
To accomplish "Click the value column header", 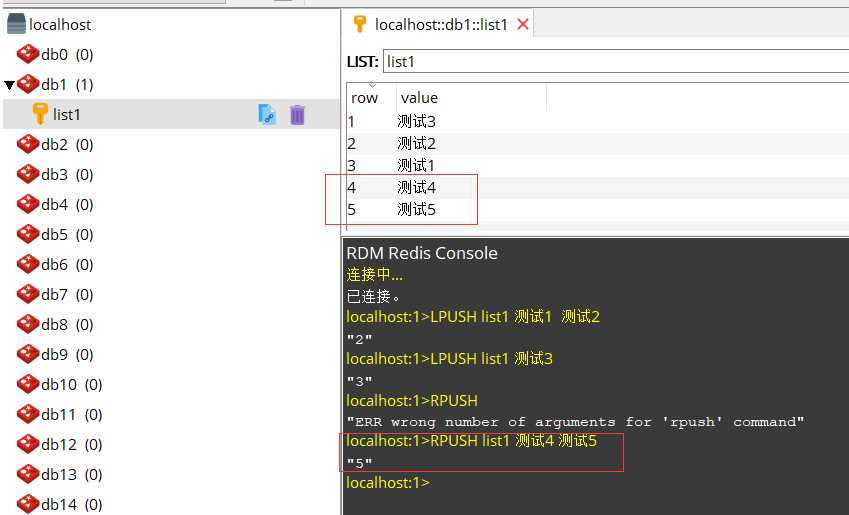I will 419,98.
